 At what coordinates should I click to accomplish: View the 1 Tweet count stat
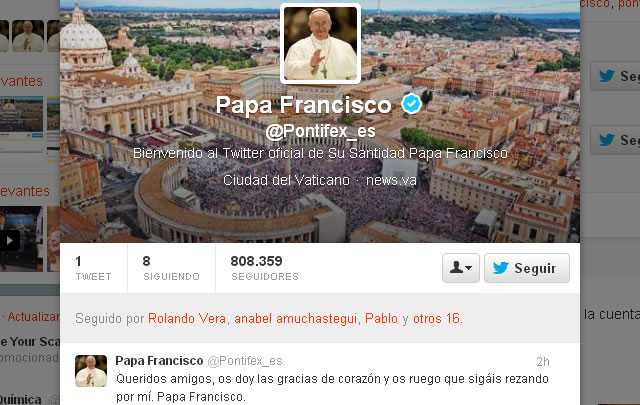point(93,268)
